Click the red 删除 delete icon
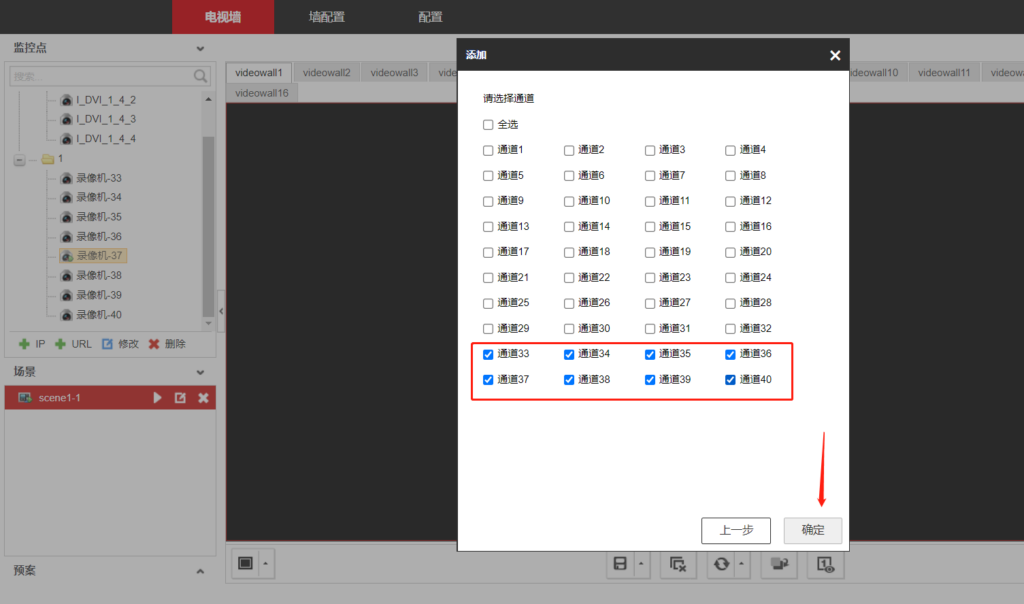This screenshot has width=1024, height=604. (154, 344)
